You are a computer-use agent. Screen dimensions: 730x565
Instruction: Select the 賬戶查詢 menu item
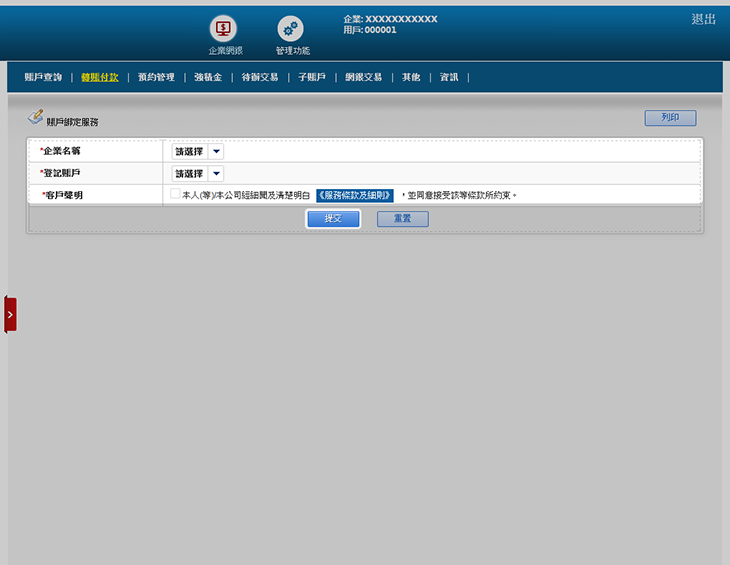tap(43, 77)
